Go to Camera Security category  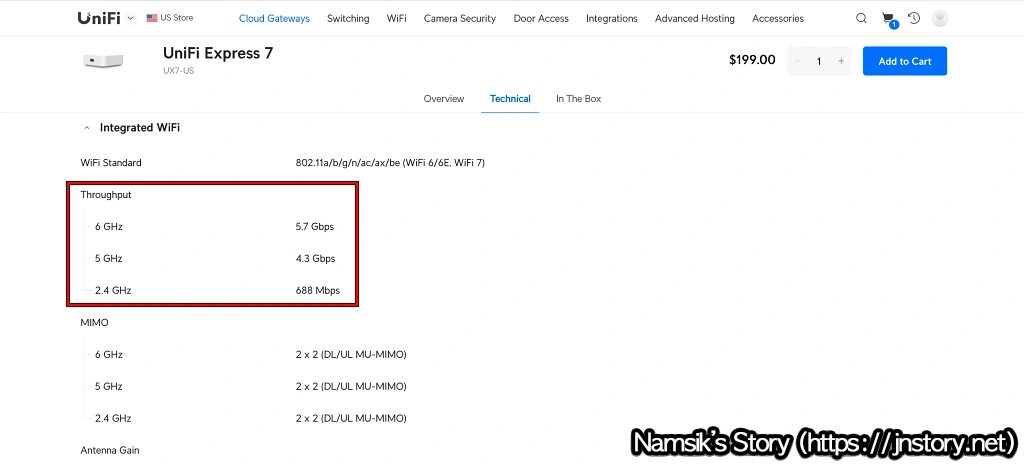tap(459, 18)
